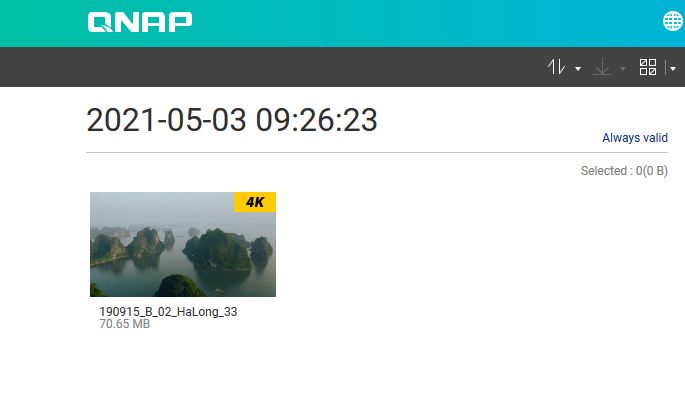The image size is (685, 418).
Task: Toggle the four-square selection grid icon
Action: (648, 67)
